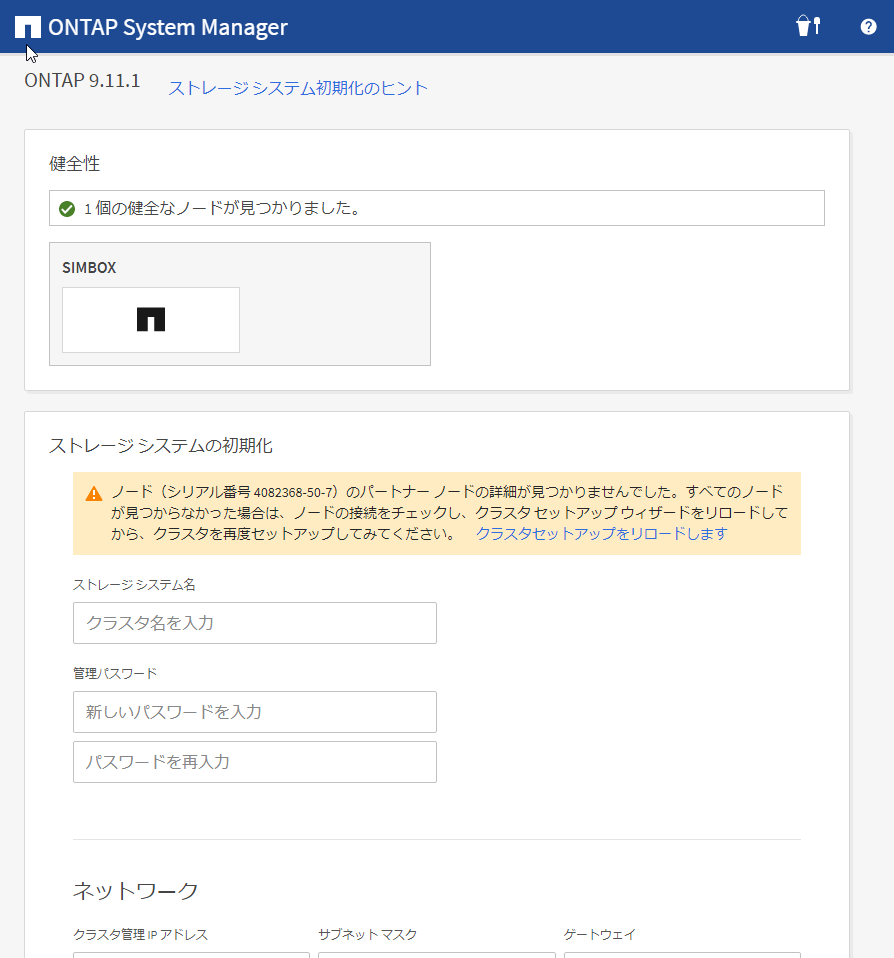Click the SIMBOX node label
894x958 pixels.
tap(89, 268)
